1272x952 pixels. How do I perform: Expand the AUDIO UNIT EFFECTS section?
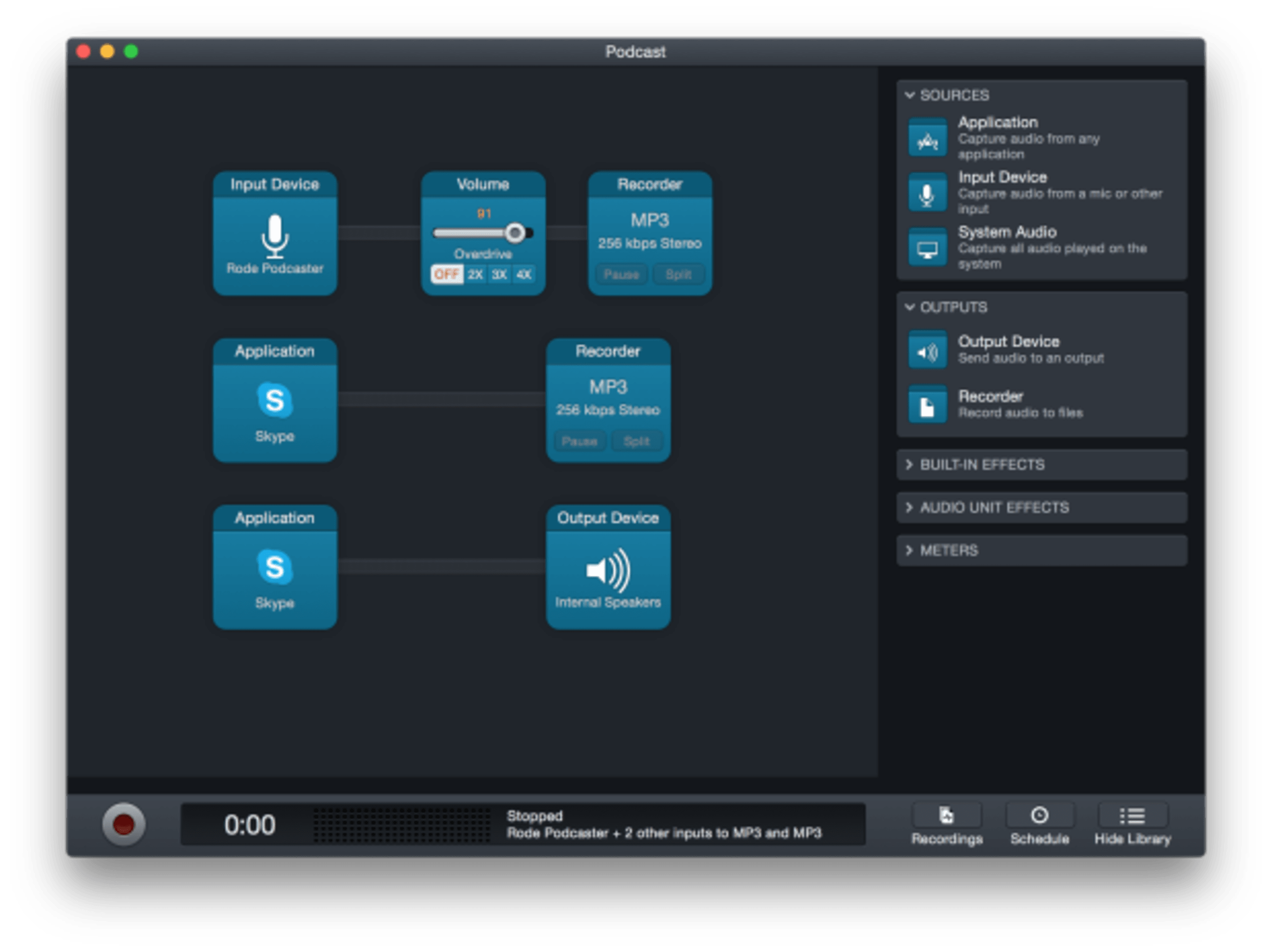coord(1041,508)
